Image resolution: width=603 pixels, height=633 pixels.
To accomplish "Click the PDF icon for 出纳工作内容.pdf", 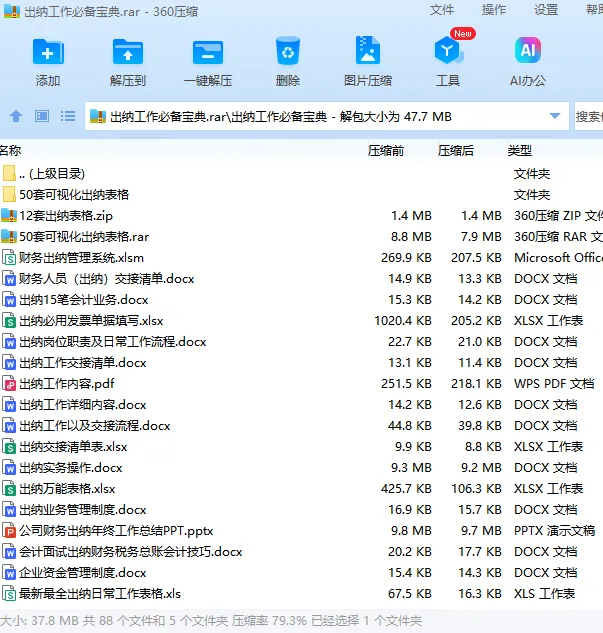I will tap(9, 384).
